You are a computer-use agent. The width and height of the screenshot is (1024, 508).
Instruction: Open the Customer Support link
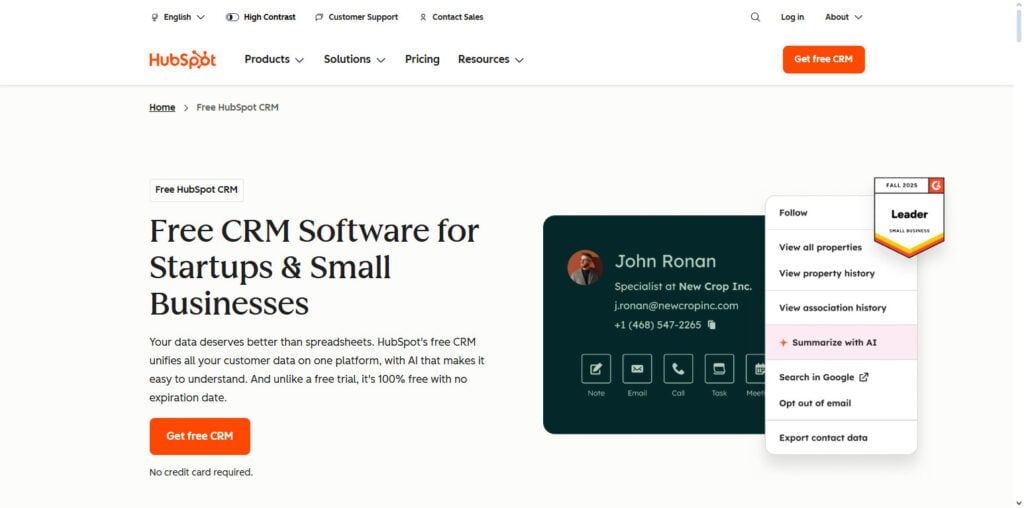click(356, 18)
